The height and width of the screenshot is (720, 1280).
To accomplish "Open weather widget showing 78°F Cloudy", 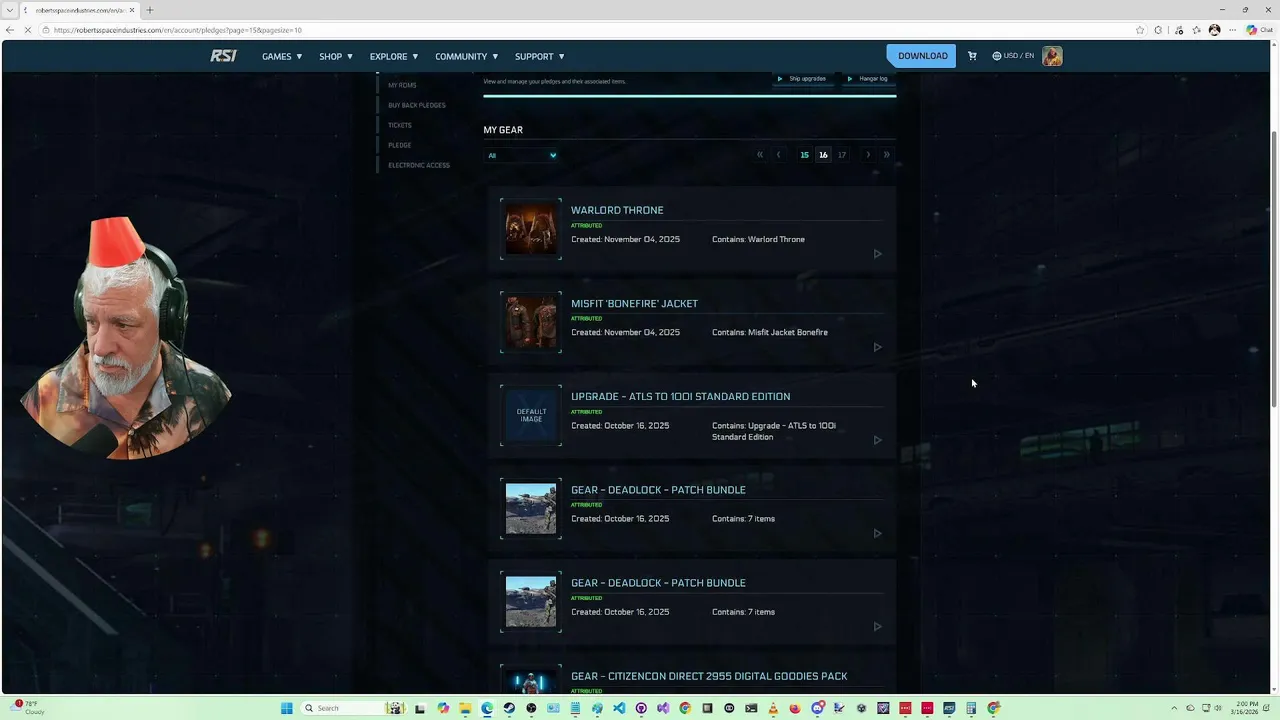I will pos(28,708).
